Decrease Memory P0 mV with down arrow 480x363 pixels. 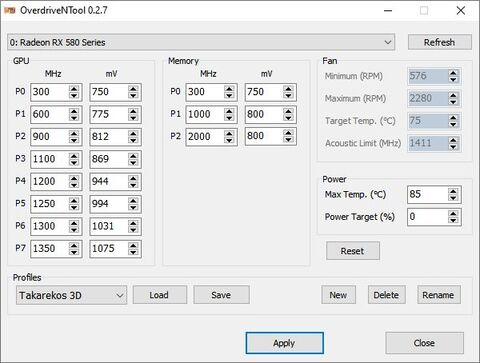coord(288,96)
